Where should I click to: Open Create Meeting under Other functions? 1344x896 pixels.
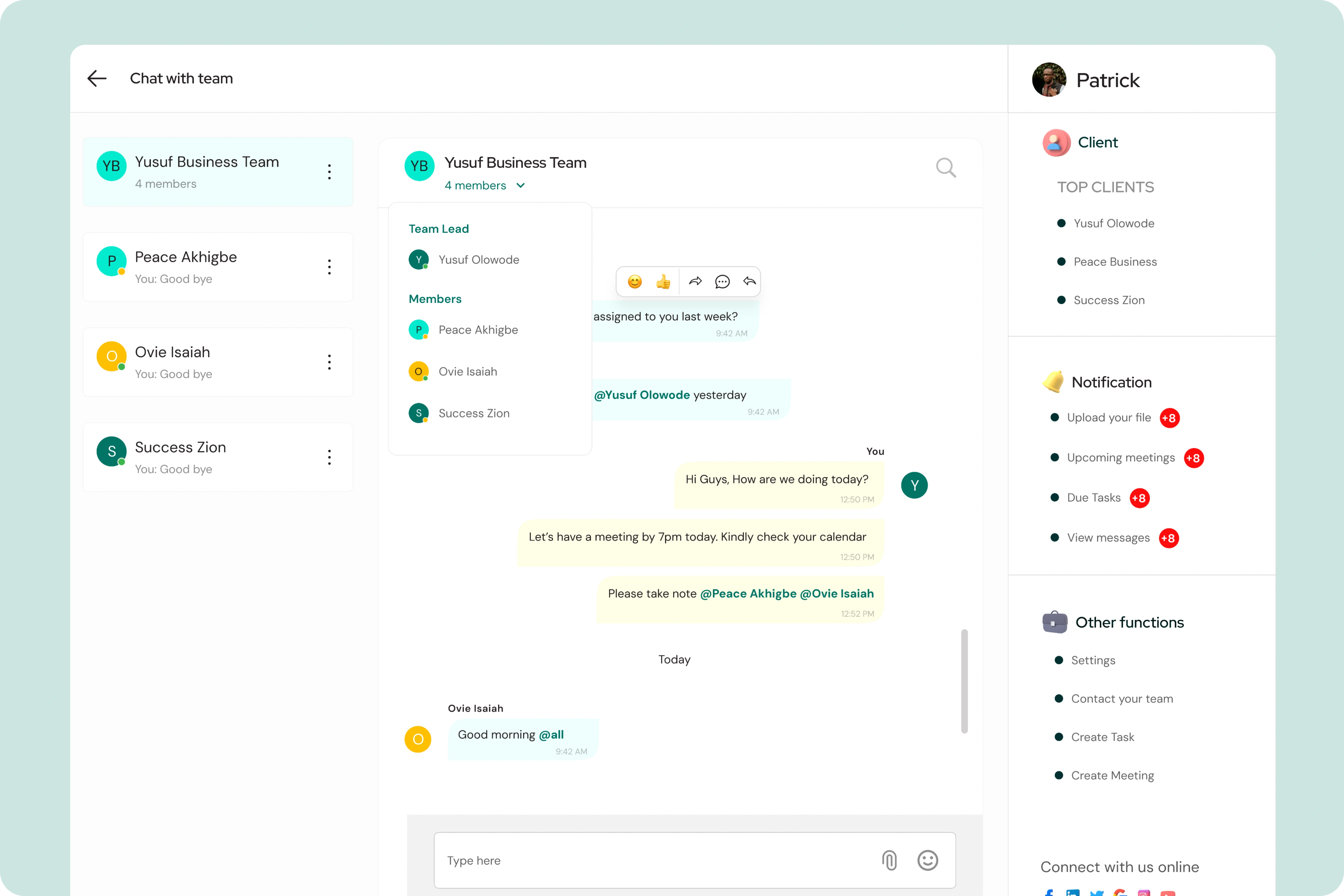1112,775
